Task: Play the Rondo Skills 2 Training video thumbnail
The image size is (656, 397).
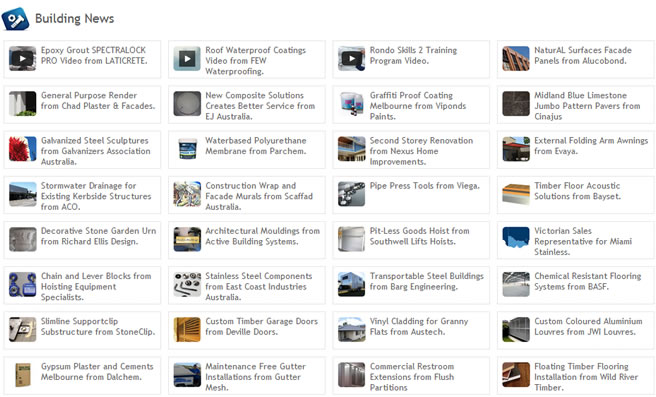Action: pos(351,59)
